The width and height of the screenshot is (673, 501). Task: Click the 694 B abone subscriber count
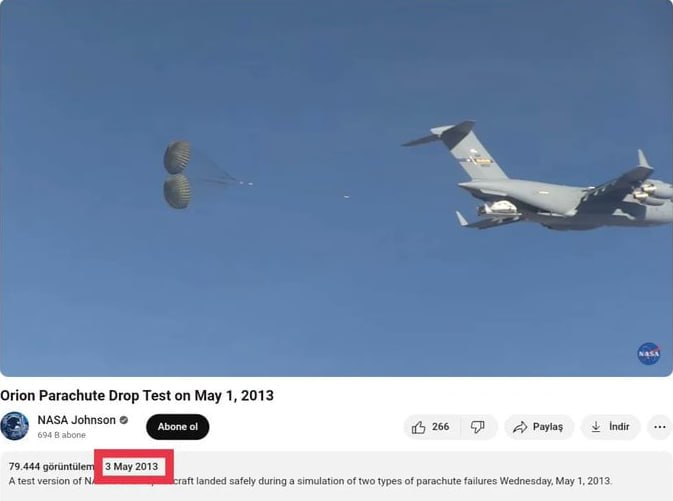[61, 435]
